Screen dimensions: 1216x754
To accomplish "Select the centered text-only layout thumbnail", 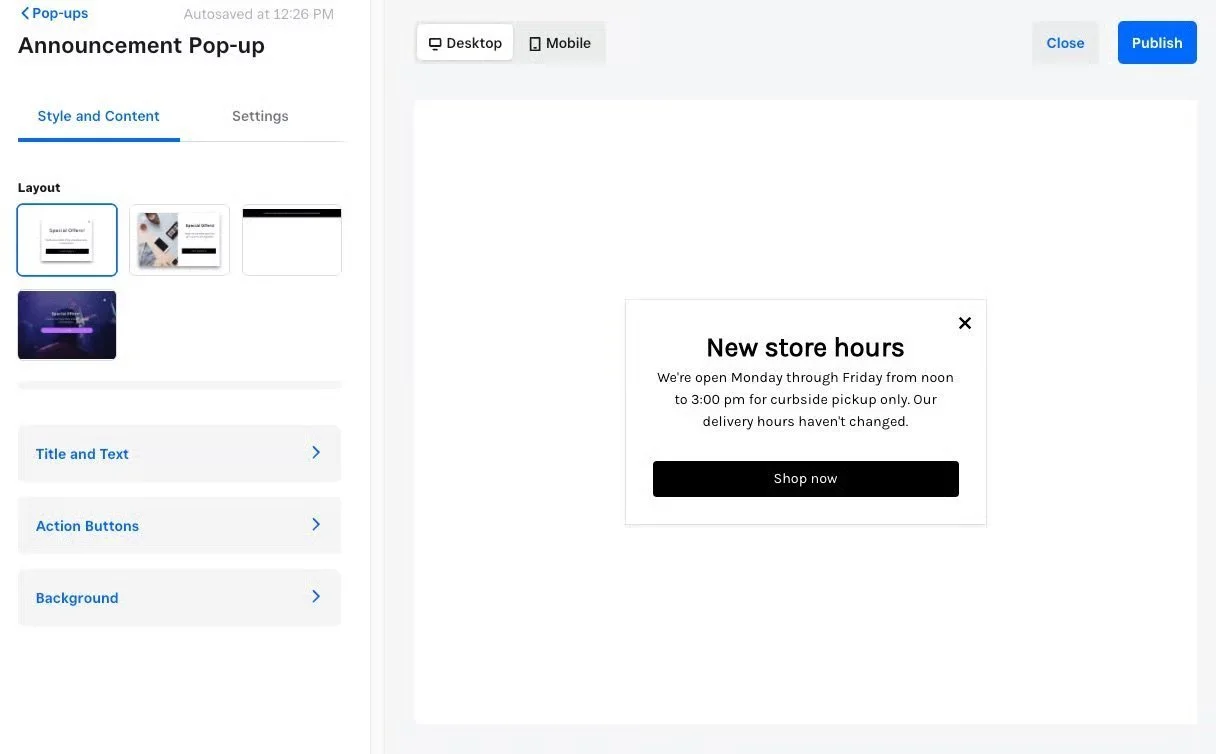I will (x=67, y=240).
